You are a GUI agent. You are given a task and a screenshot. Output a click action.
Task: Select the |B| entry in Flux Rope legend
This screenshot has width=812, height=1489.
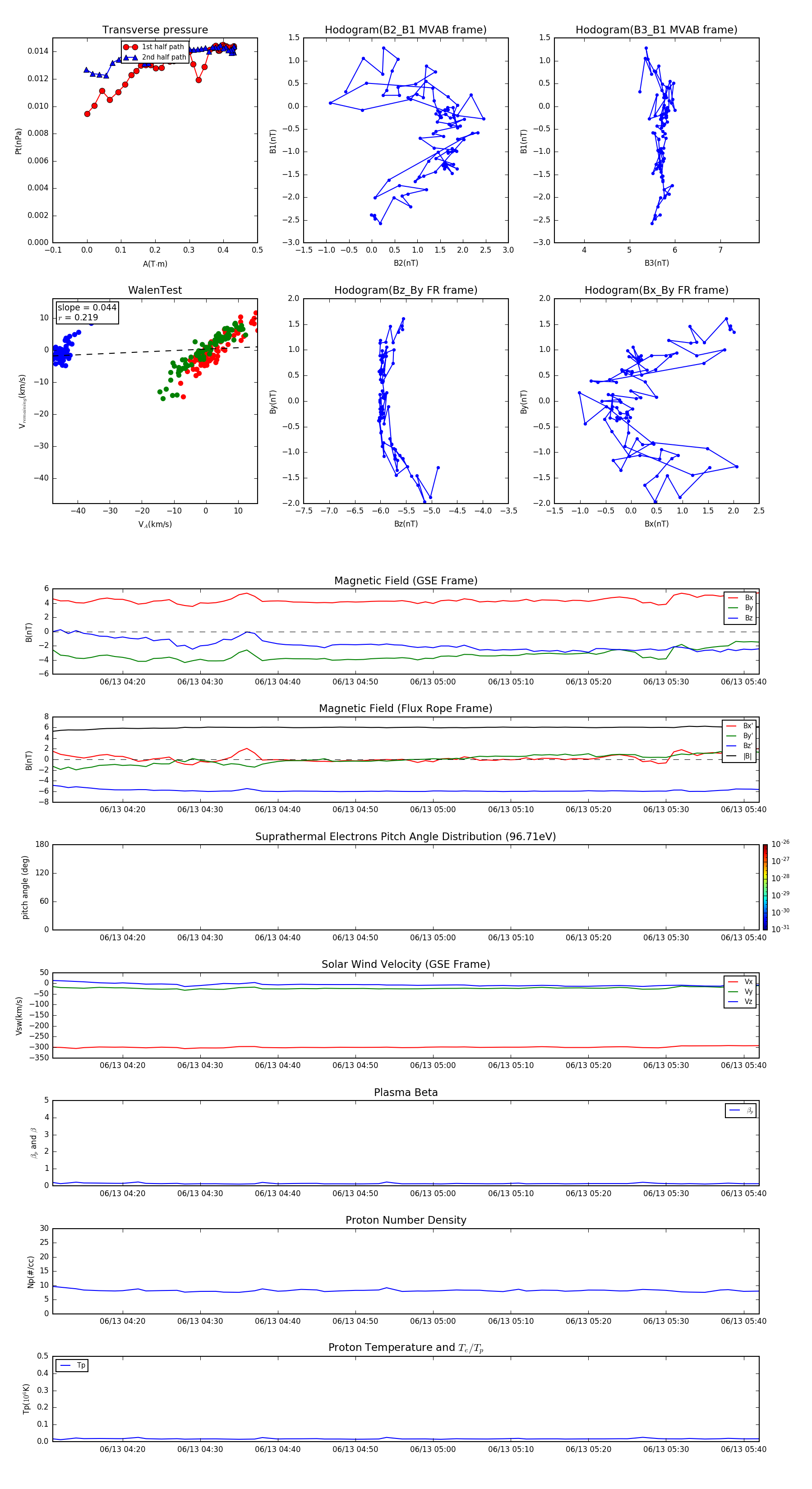click(739, 756)
